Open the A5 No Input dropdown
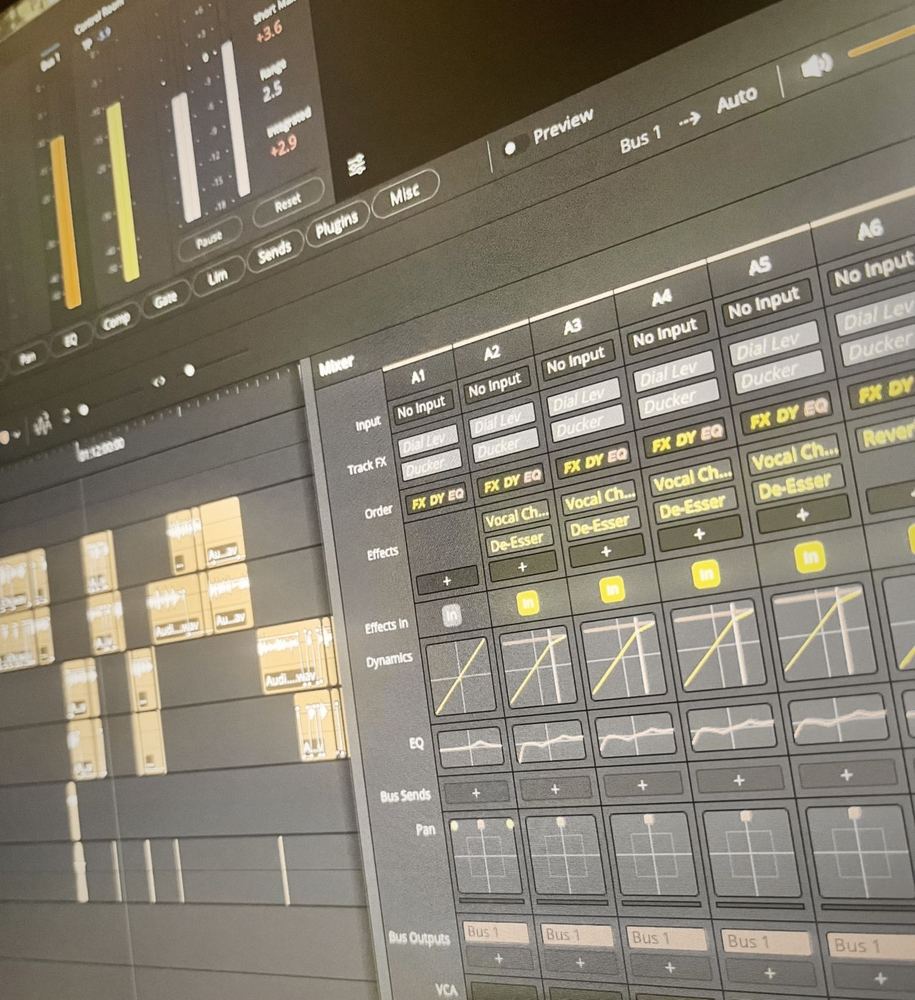This screenshot has height=1000, width=915. (763, 303)
